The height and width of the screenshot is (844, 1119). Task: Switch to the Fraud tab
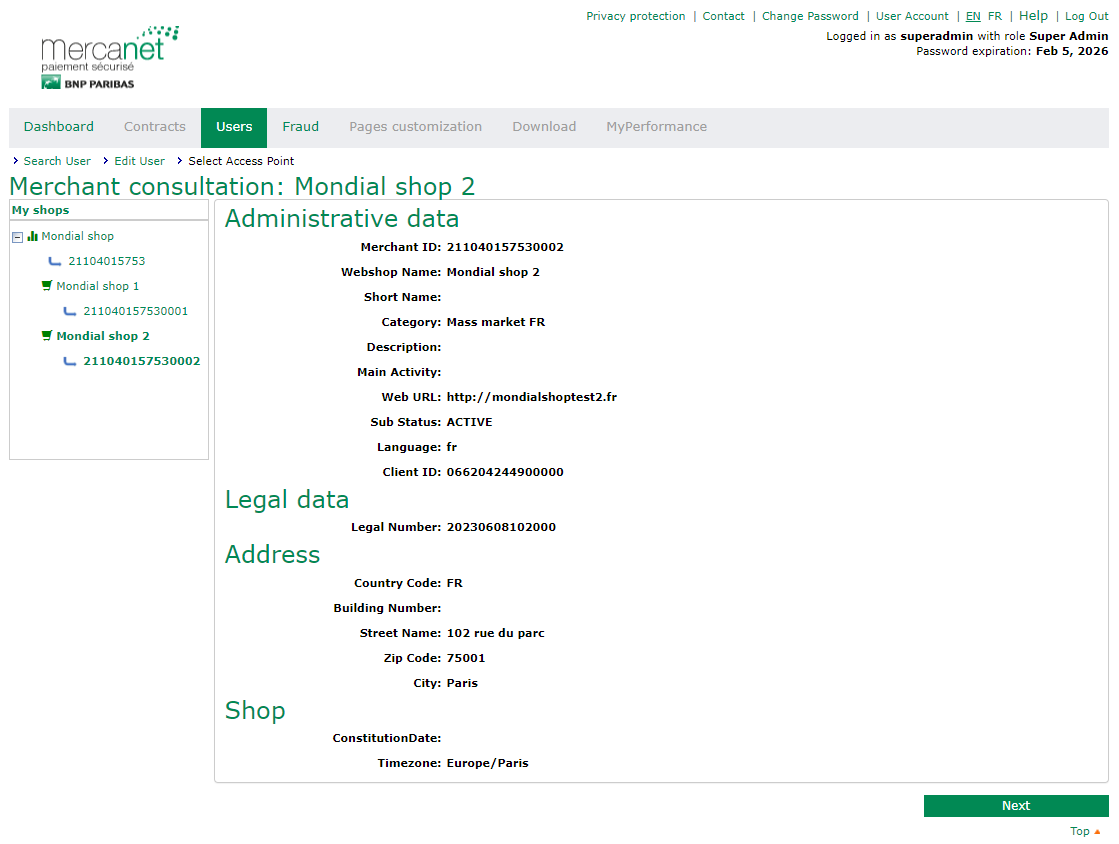point(300,127)
